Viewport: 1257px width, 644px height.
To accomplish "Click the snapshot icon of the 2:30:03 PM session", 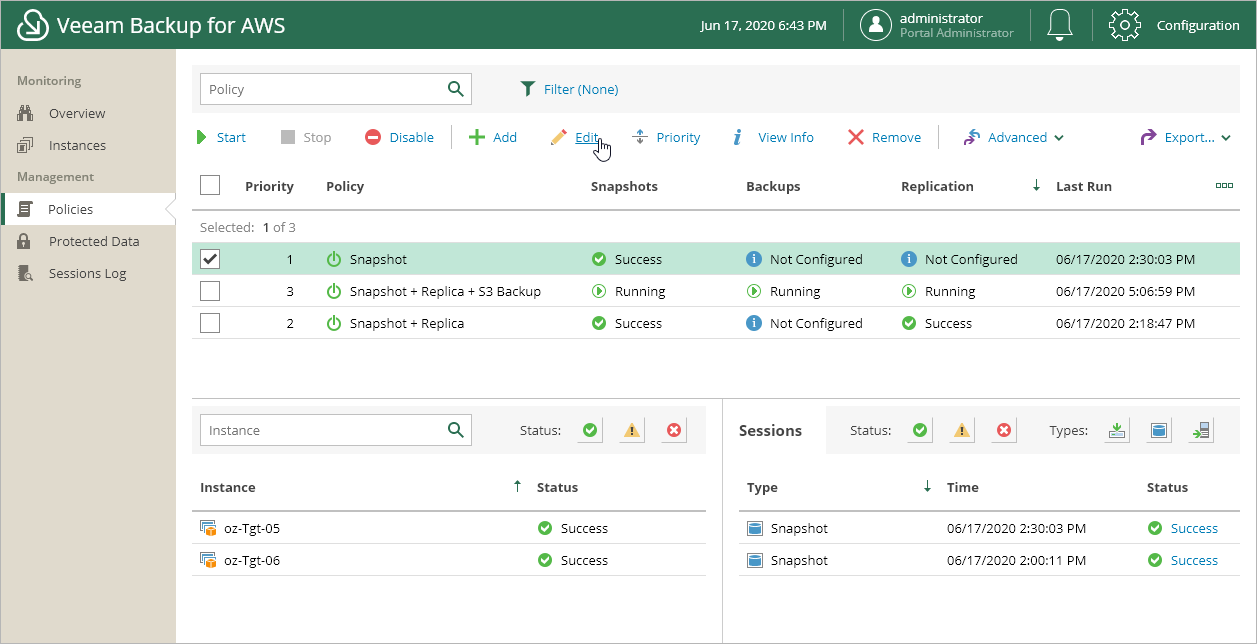I will point(755,528).
